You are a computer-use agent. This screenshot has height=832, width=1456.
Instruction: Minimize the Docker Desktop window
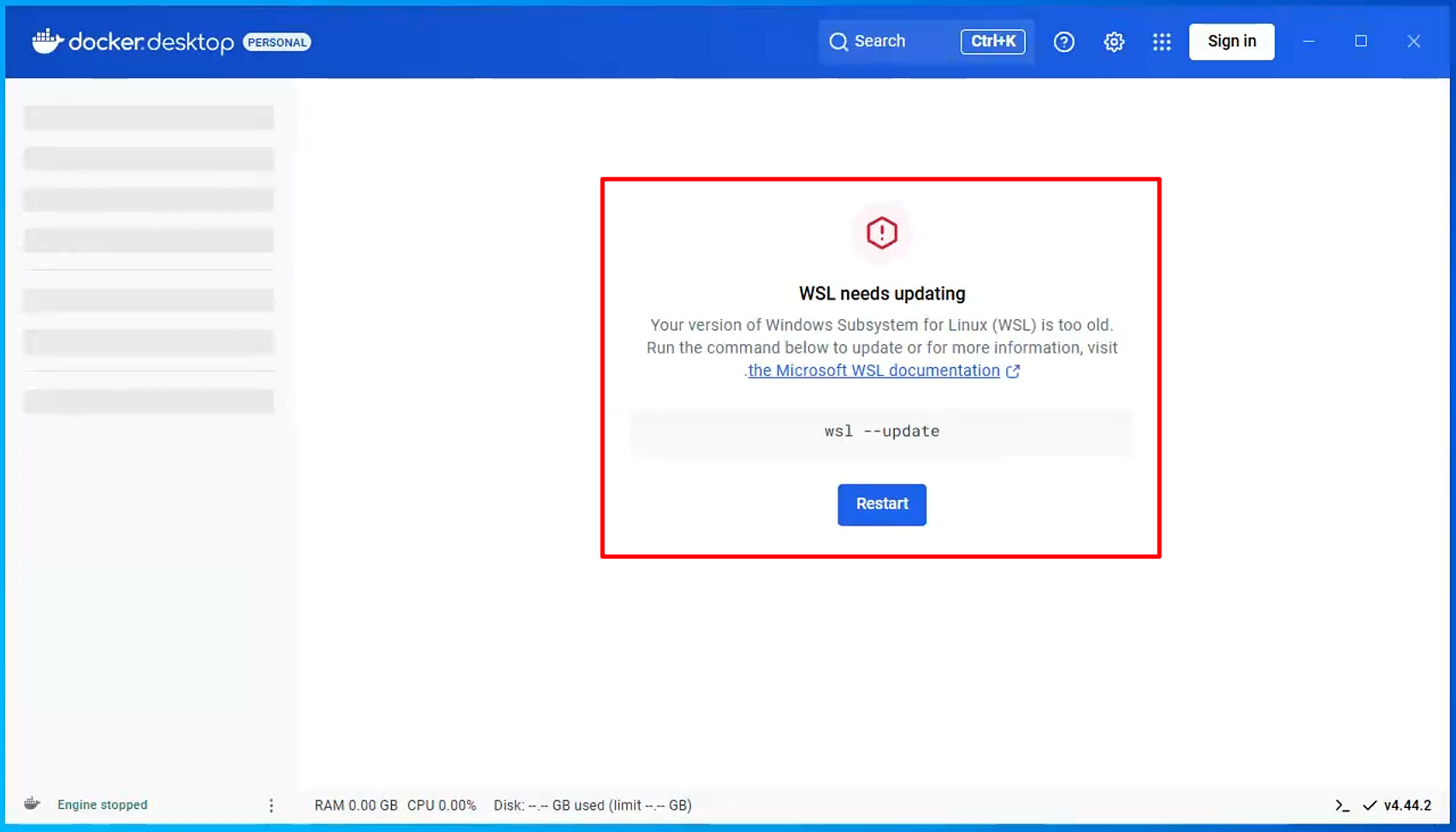tap(1309, 41)
